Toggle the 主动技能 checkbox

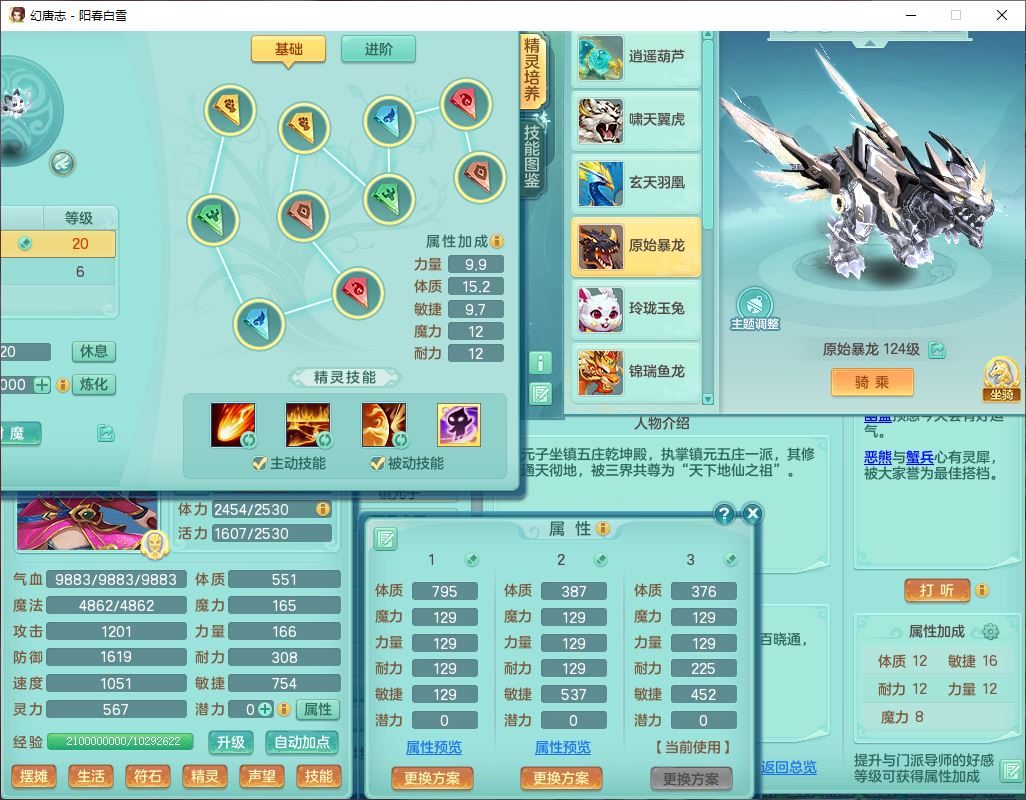(259, 464)
